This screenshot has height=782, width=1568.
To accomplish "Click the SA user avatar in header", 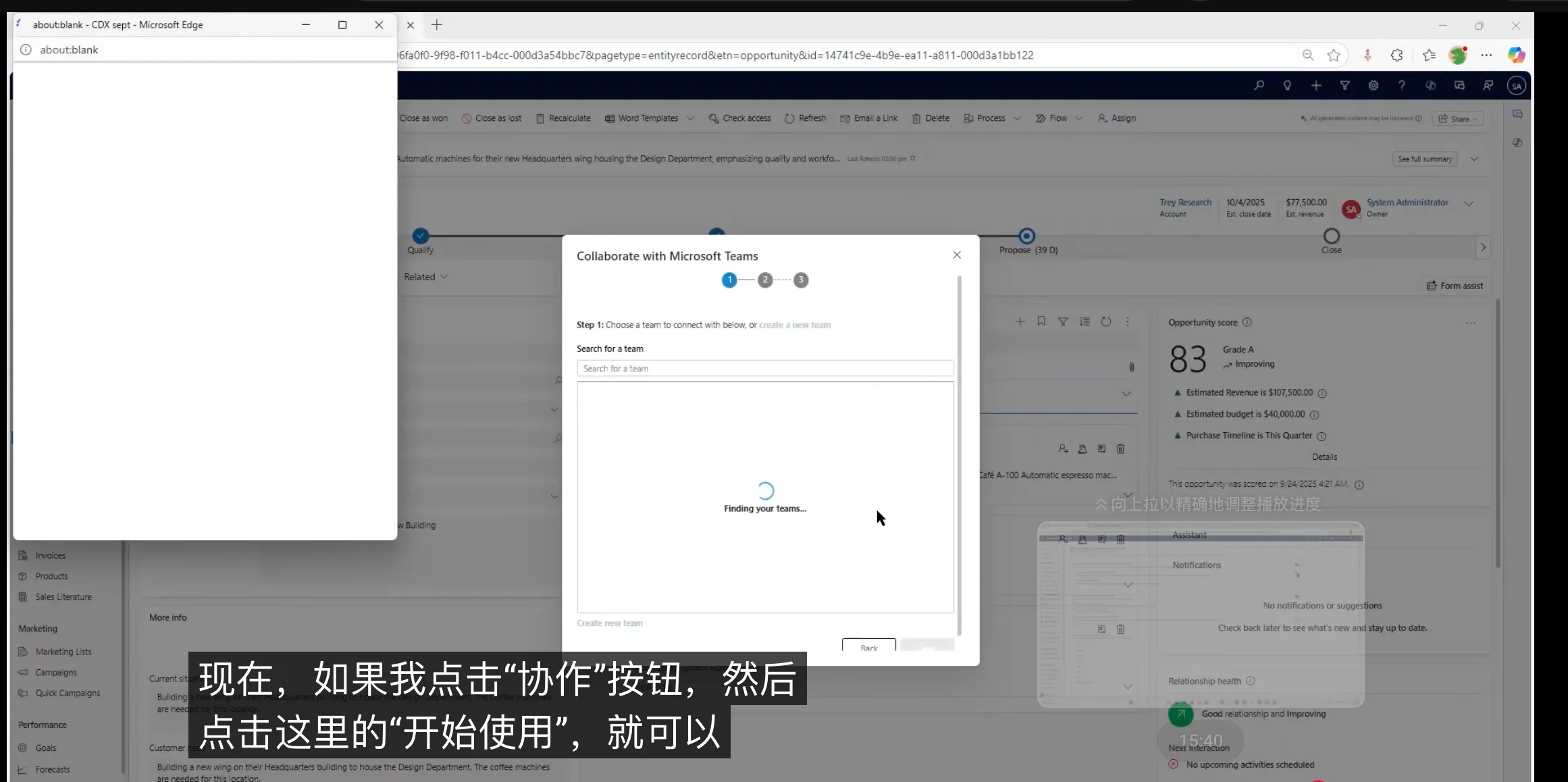I will pyautogui.click(x=1517, y=86).
